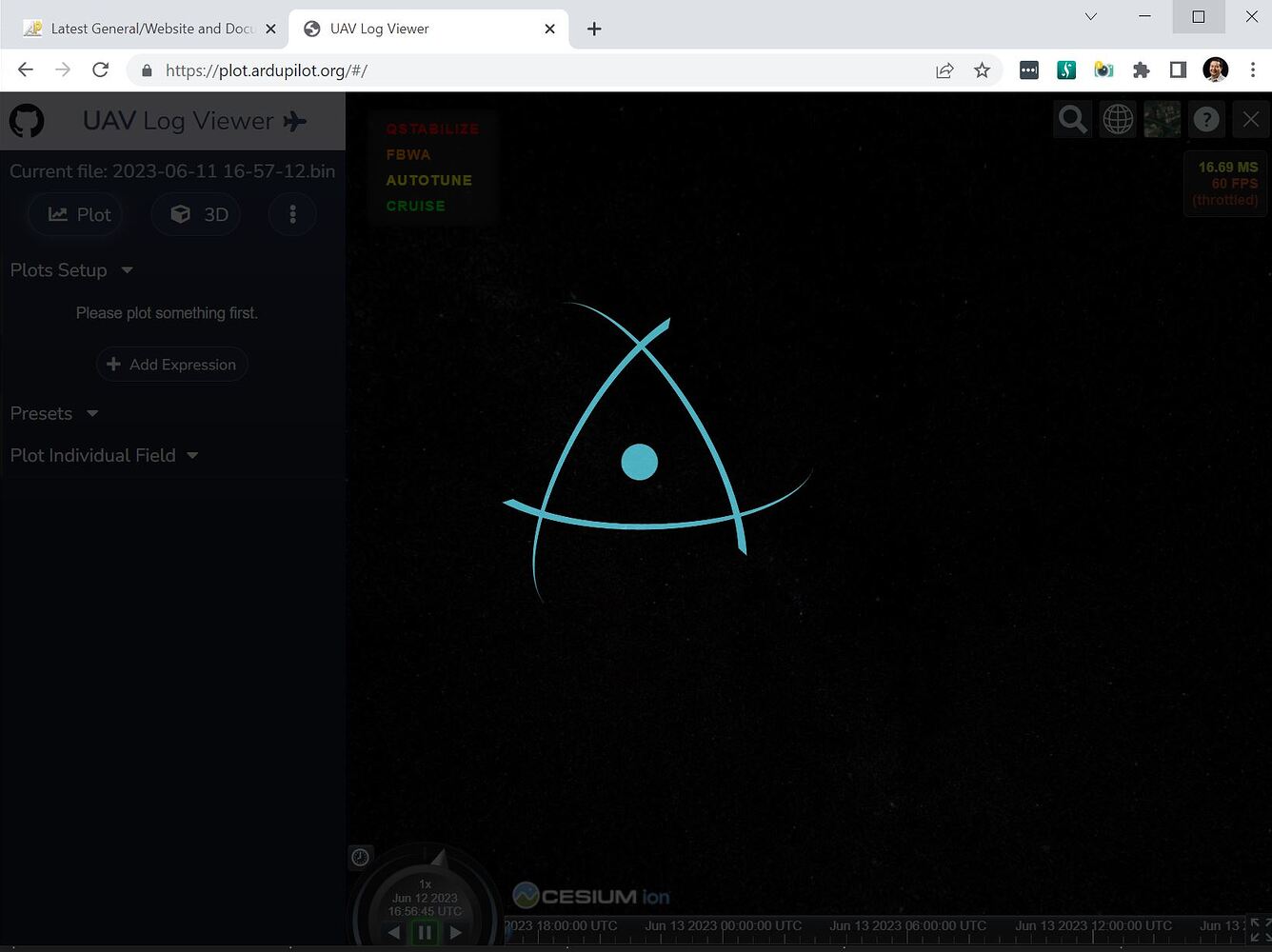Click the clock icon near the animation widget
This screenshot has width=1272, height=952.
[360, 857]
